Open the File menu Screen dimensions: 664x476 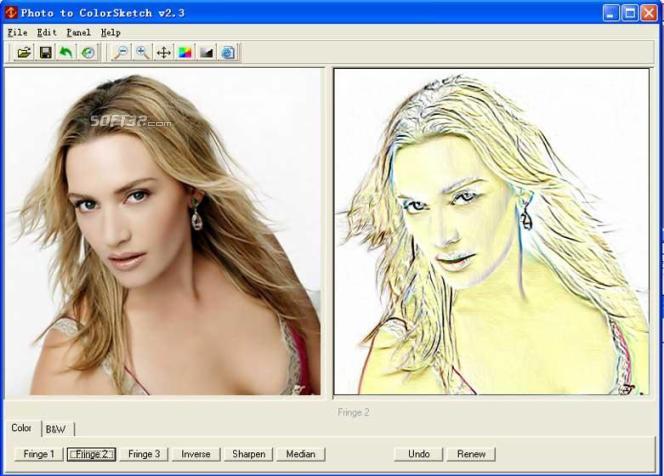[x=17, y=33]
